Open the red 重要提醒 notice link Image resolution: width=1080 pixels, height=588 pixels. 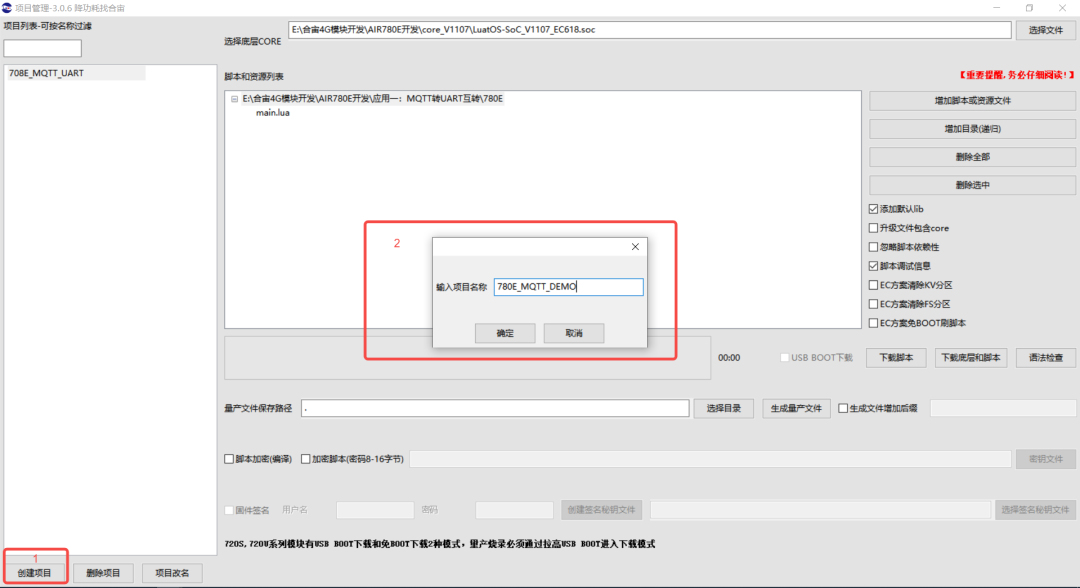[1016, 75]
